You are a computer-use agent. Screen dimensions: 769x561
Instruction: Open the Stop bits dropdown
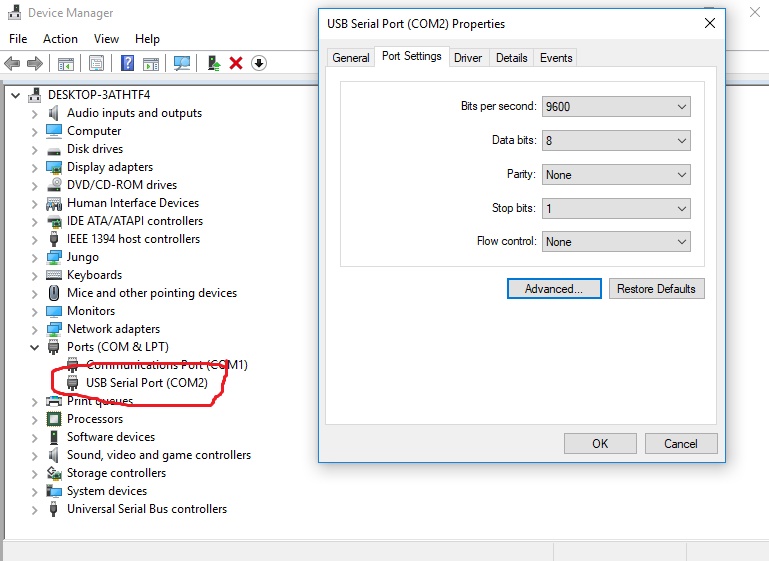click(x=616, y=208)
